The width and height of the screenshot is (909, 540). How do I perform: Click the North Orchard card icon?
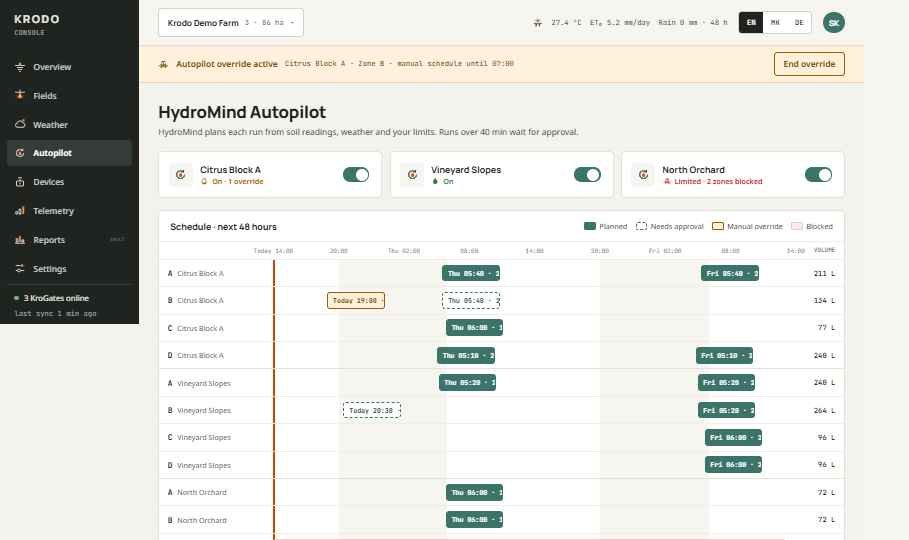(x=643, y=175)
